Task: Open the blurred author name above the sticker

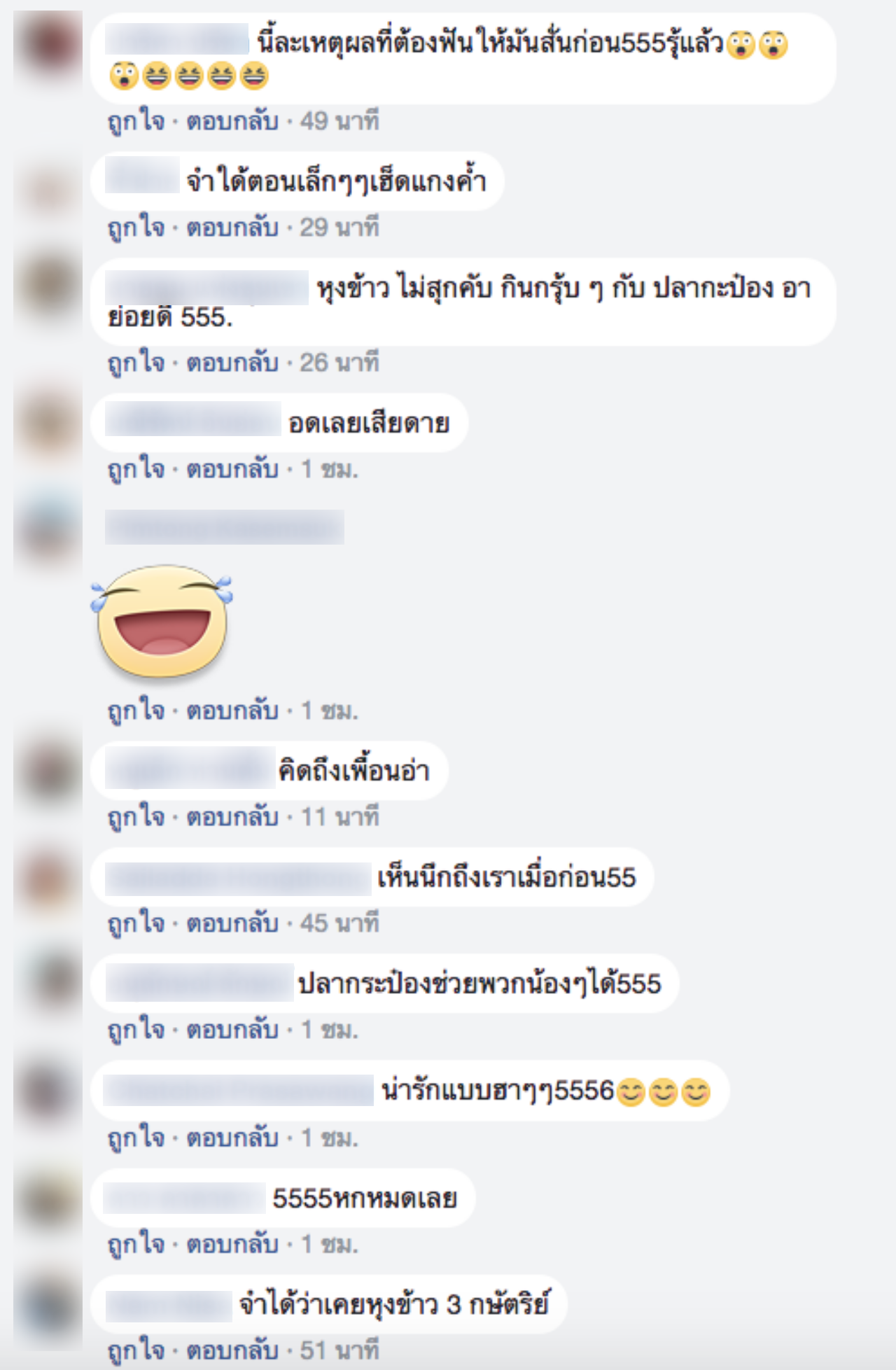Action: coord(224,527)
